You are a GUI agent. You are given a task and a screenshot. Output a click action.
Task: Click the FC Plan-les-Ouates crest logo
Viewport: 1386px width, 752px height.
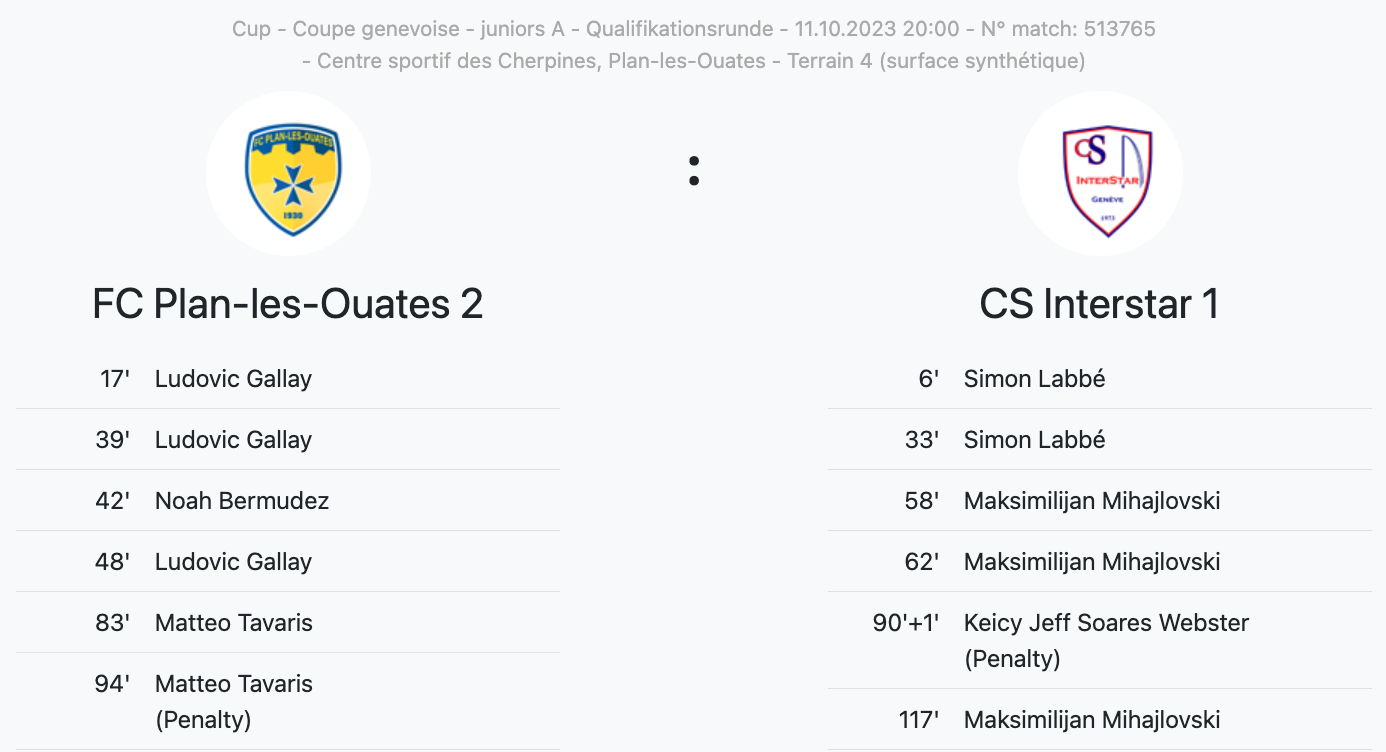click(288, 174)
